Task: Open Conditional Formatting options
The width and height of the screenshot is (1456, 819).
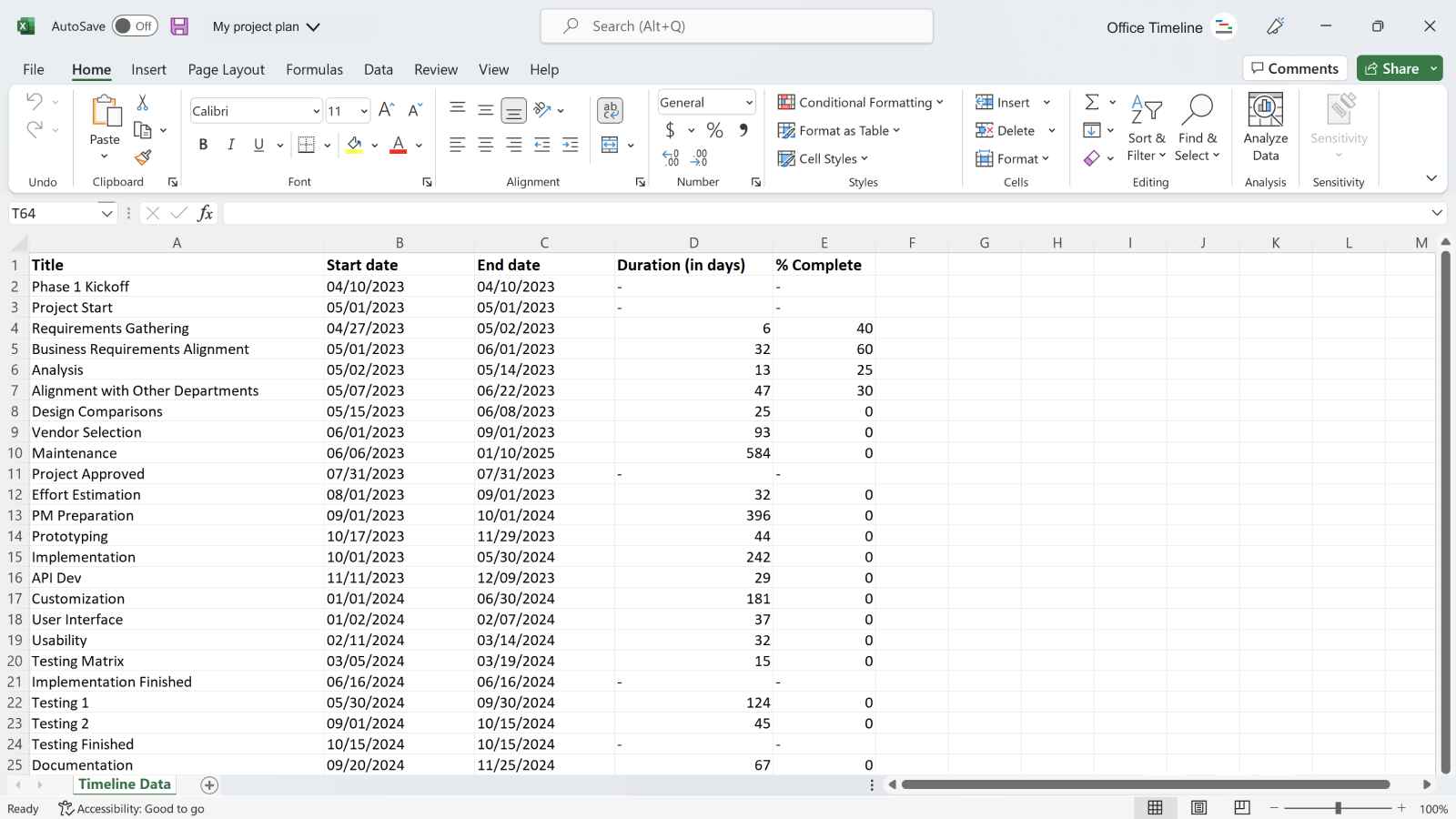Action: (x=861, y=102)
